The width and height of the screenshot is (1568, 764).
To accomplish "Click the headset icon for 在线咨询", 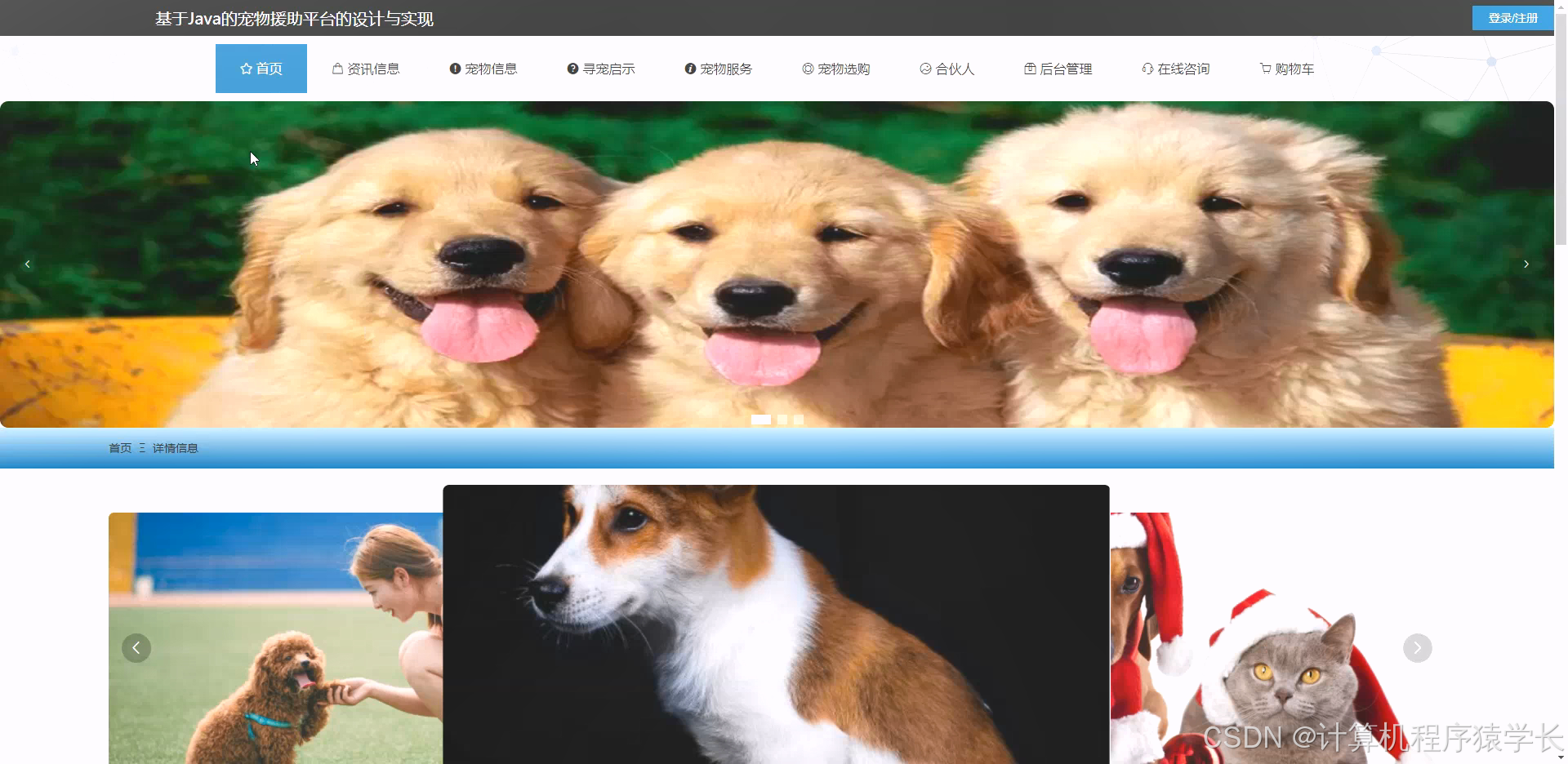I will 1147,69.
